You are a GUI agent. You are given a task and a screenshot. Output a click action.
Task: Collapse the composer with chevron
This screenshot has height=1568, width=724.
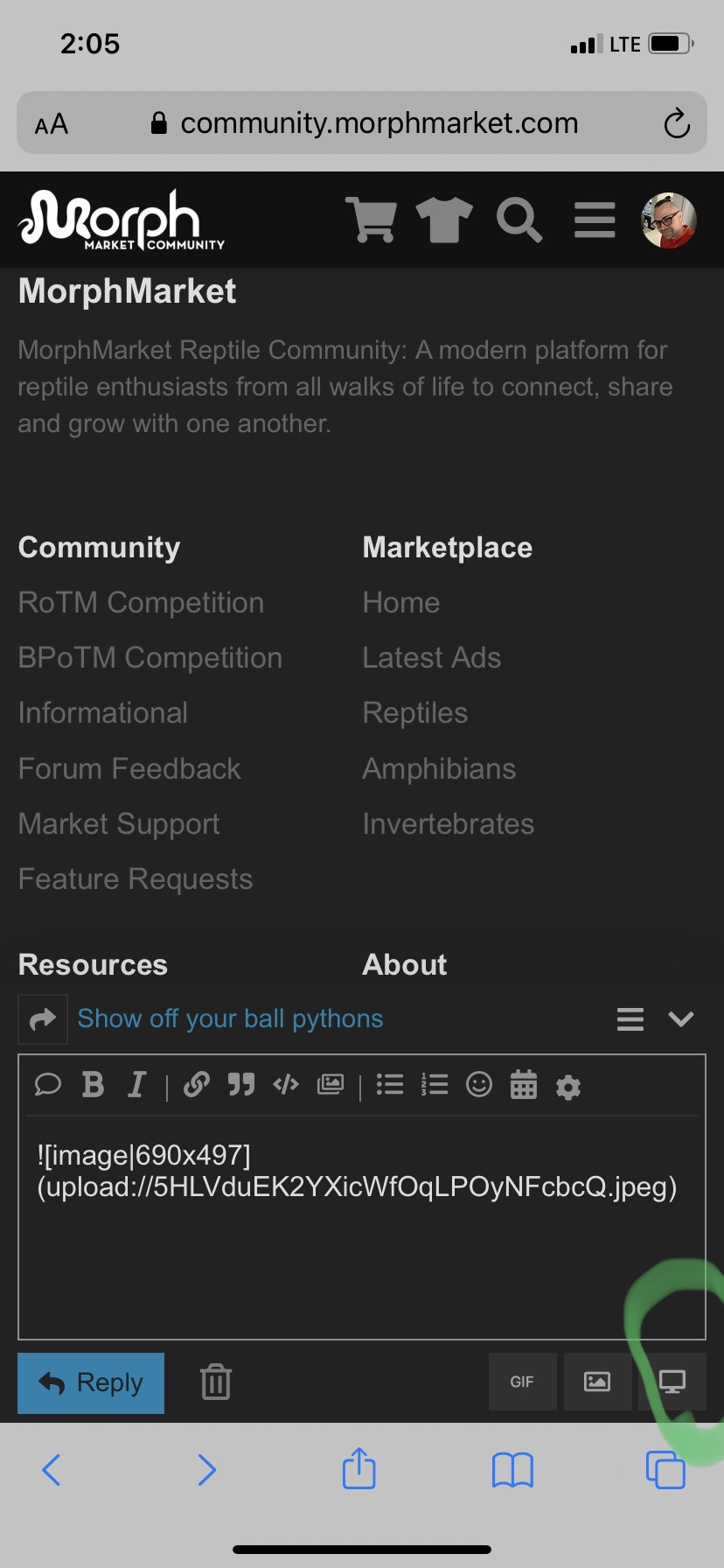coord(681,1019)
